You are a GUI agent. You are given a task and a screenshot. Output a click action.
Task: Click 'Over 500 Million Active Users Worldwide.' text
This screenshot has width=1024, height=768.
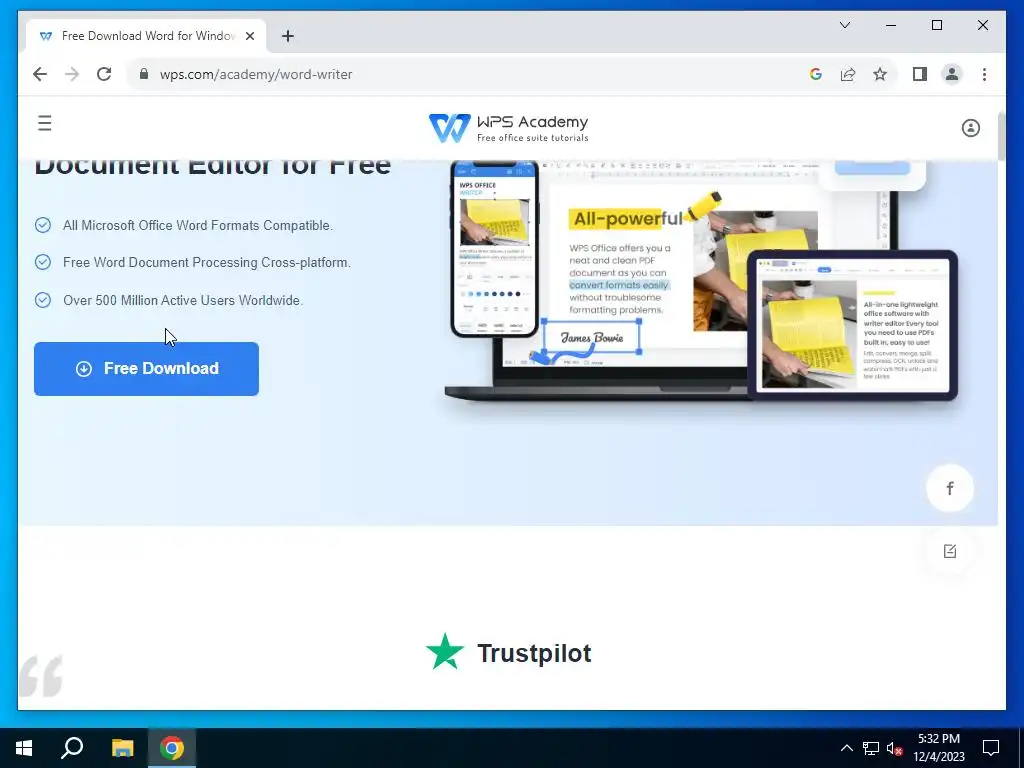click(x=183, y=300)
